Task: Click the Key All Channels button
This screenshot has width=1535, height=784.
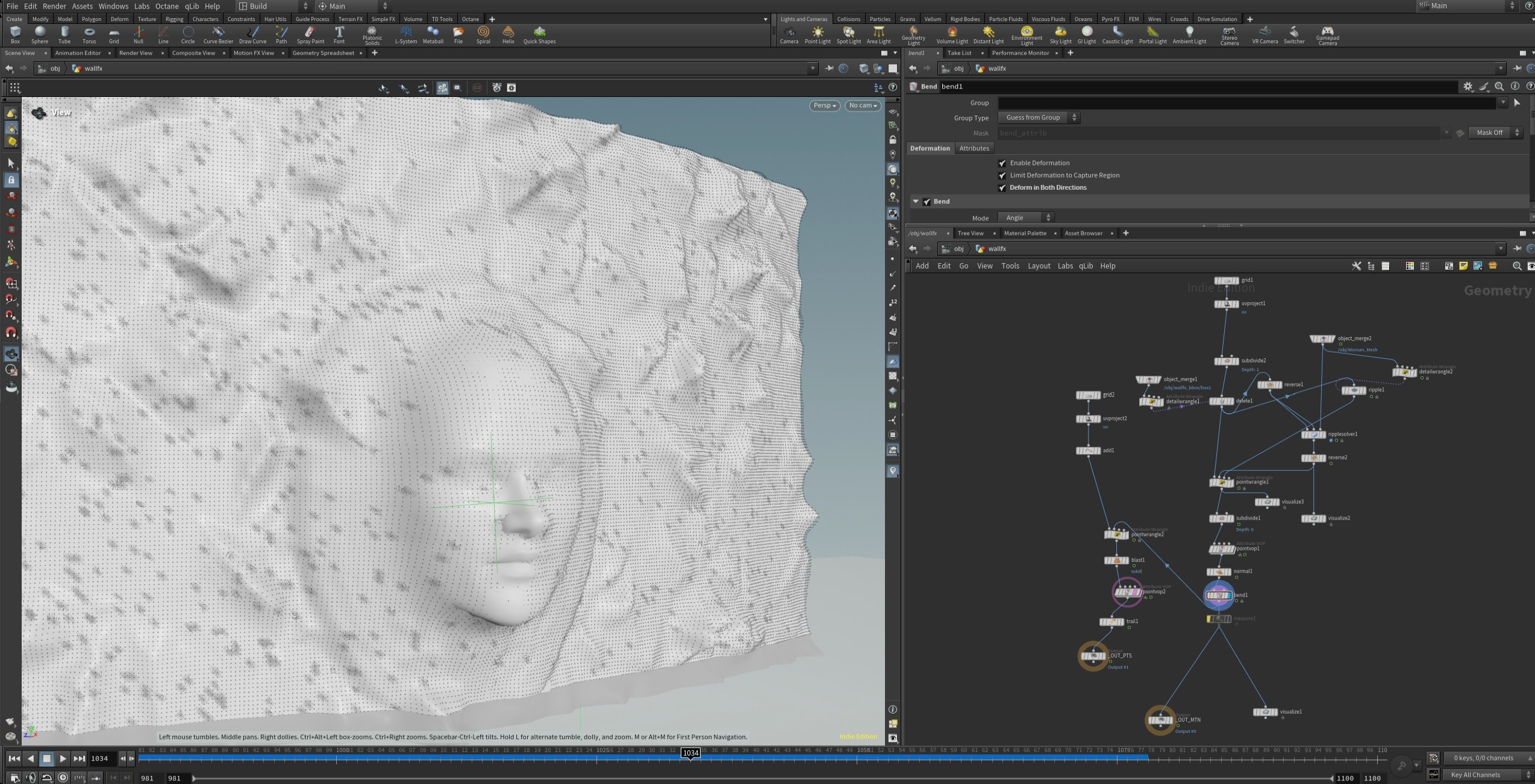Action: 1475,775
